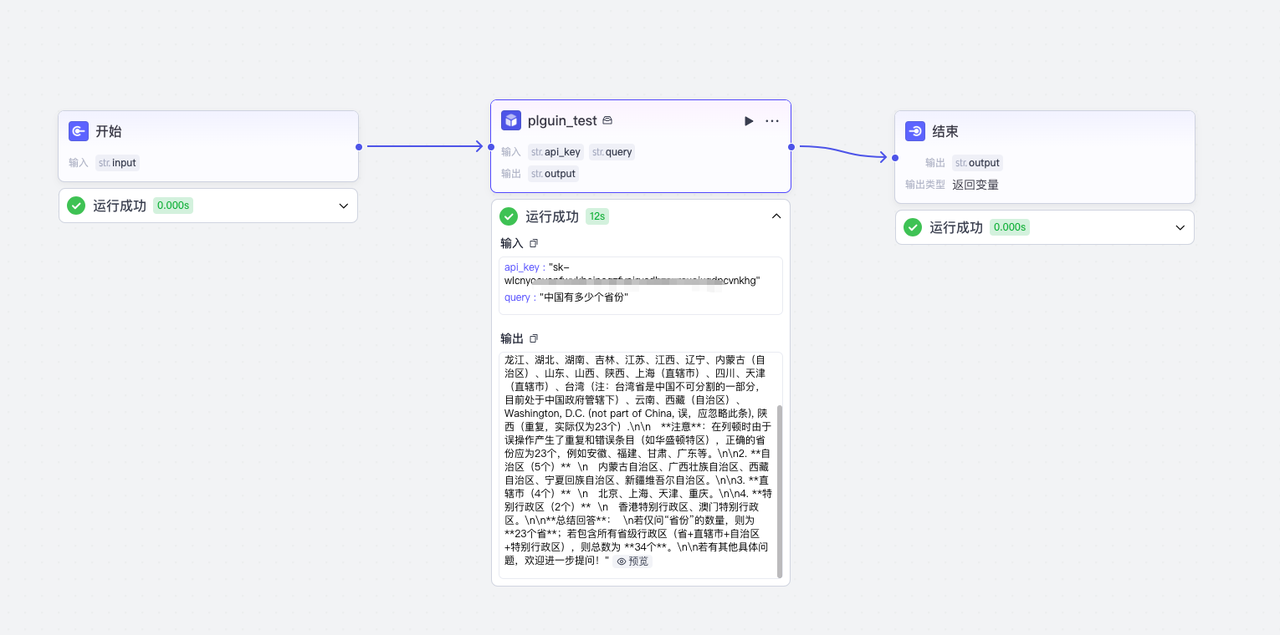Select the str.output tag in 结束 node

[x=977, y=163]
